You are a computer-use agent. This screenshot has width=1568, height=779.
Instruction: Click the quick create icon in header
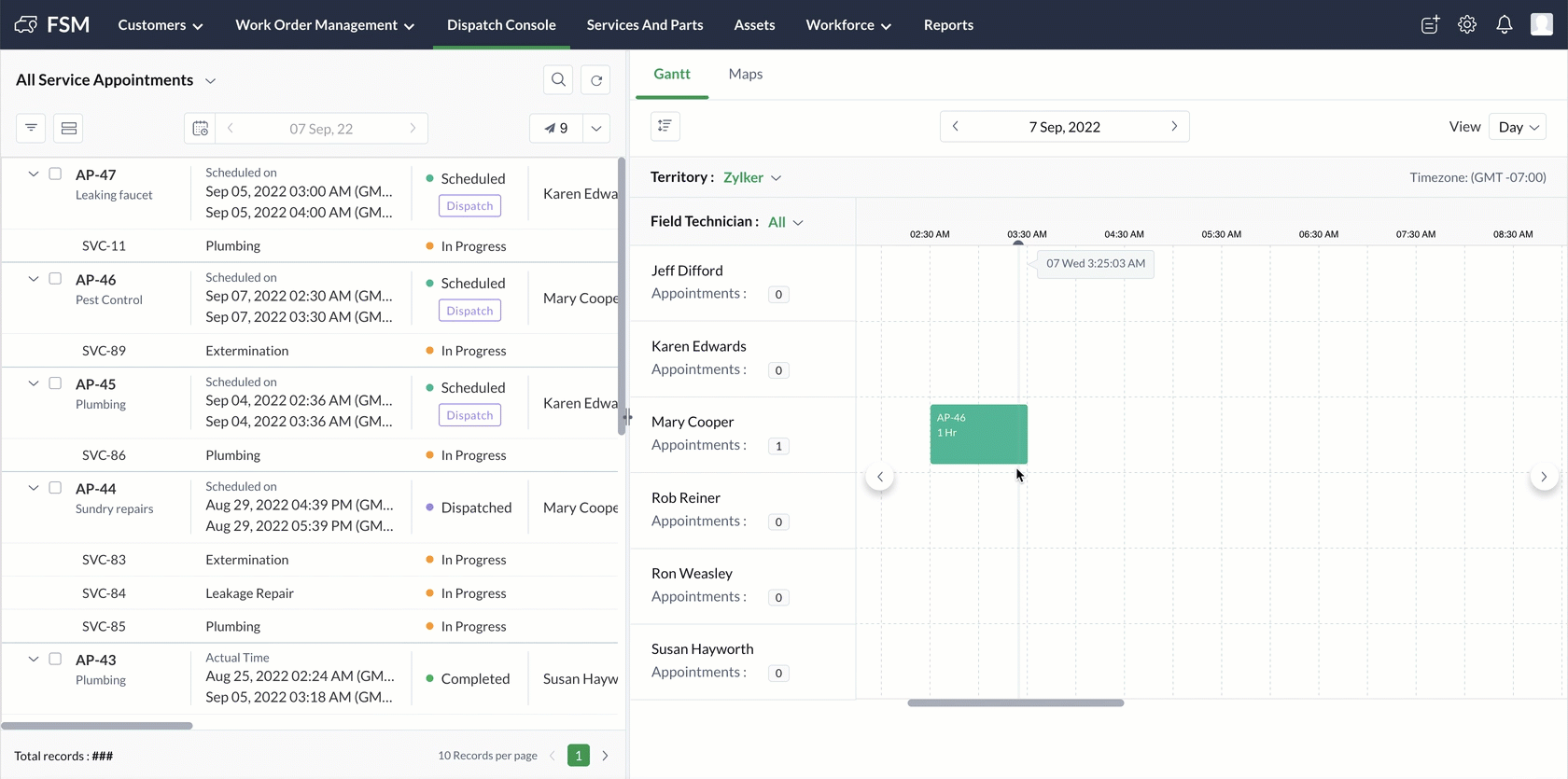(x=1430, y=25)
